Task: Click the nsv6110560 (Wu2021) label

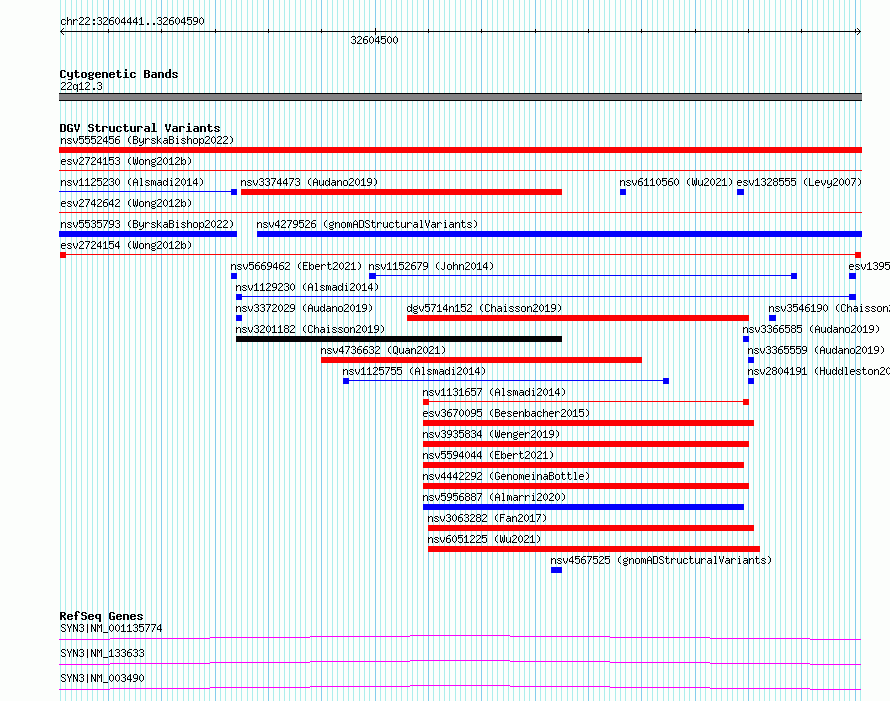Action: pyautogui.click(x=676, y=182)
